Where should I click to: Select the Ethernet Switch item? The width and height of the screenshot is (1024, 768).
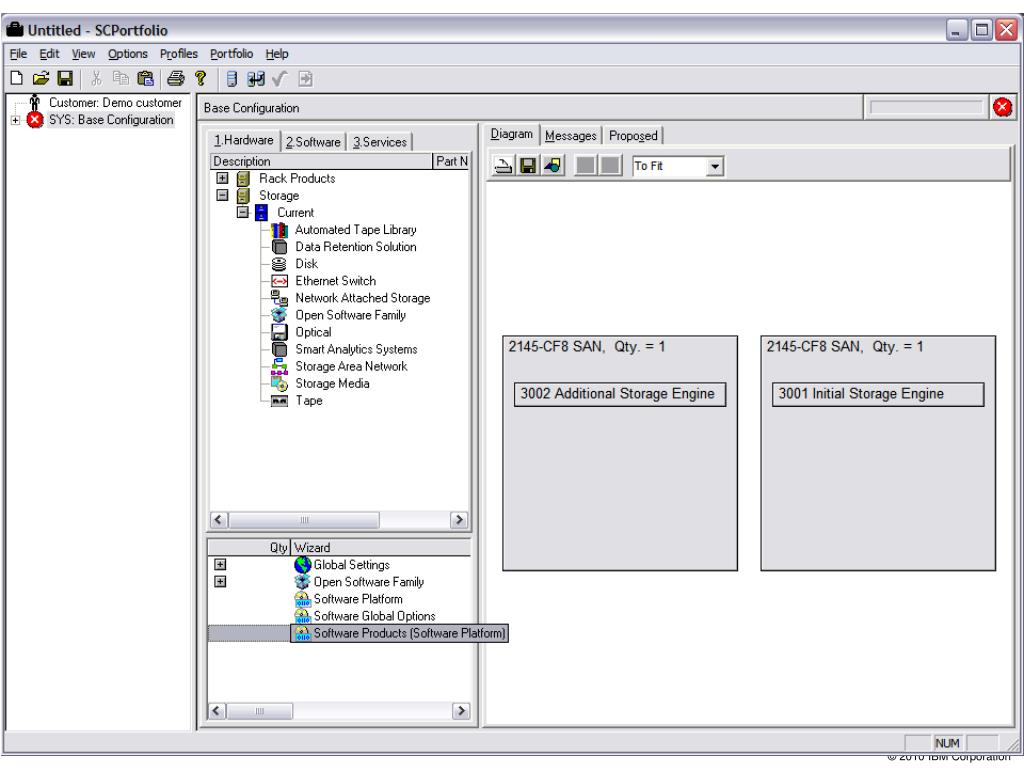pos(335,281)
